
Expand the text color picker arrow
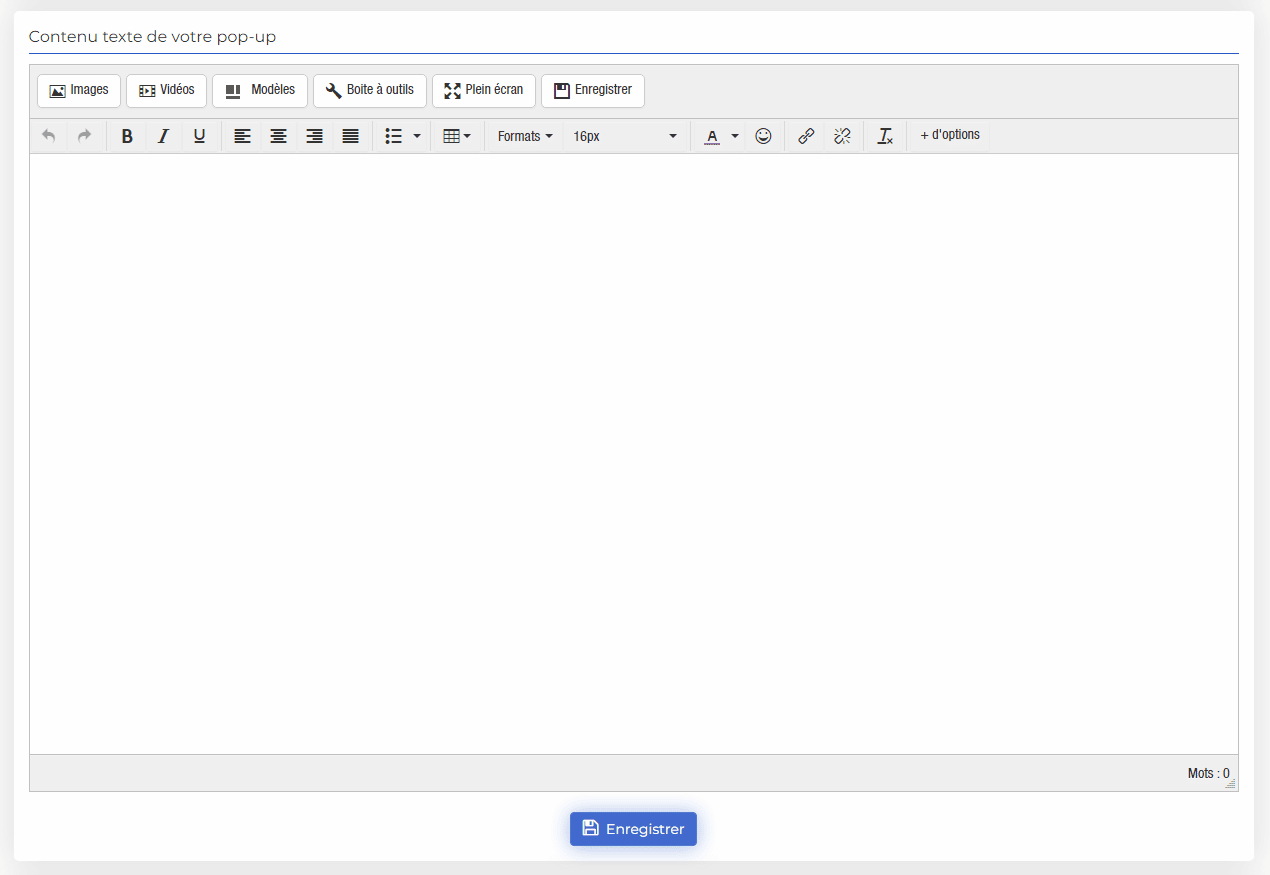click(735, 136)
